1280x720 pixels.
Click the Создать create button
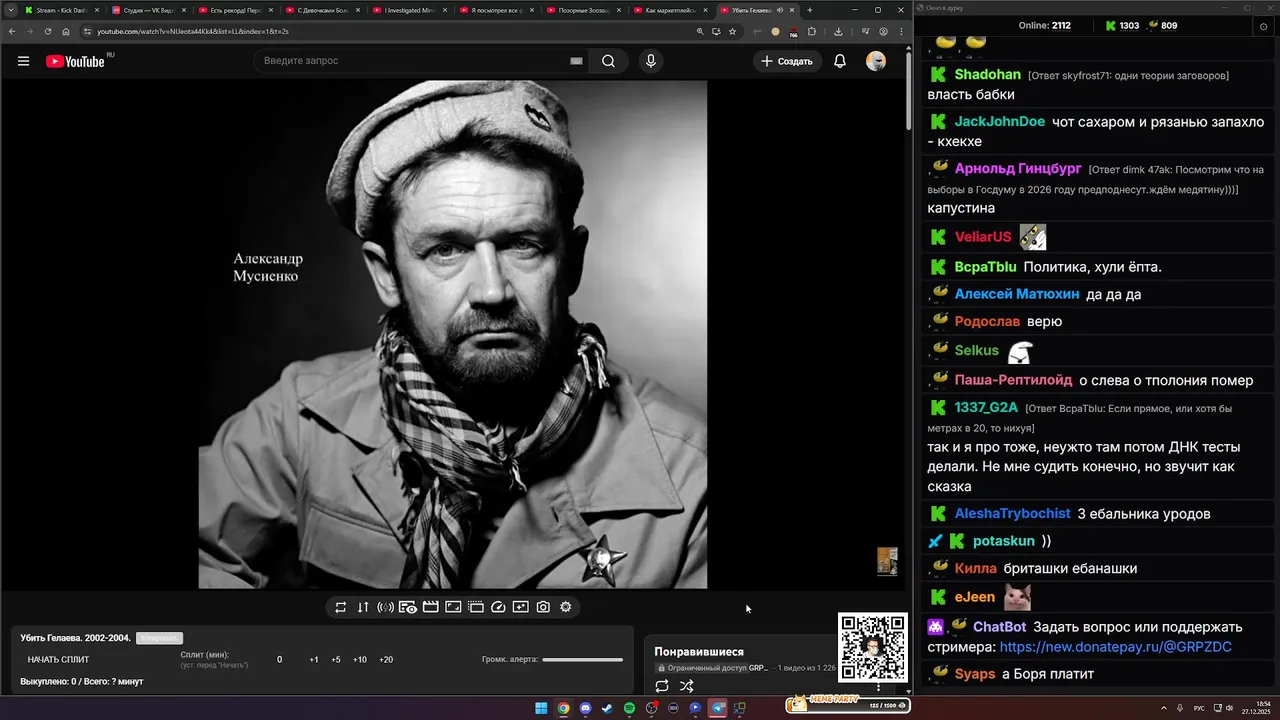click(x=787, y=61)
